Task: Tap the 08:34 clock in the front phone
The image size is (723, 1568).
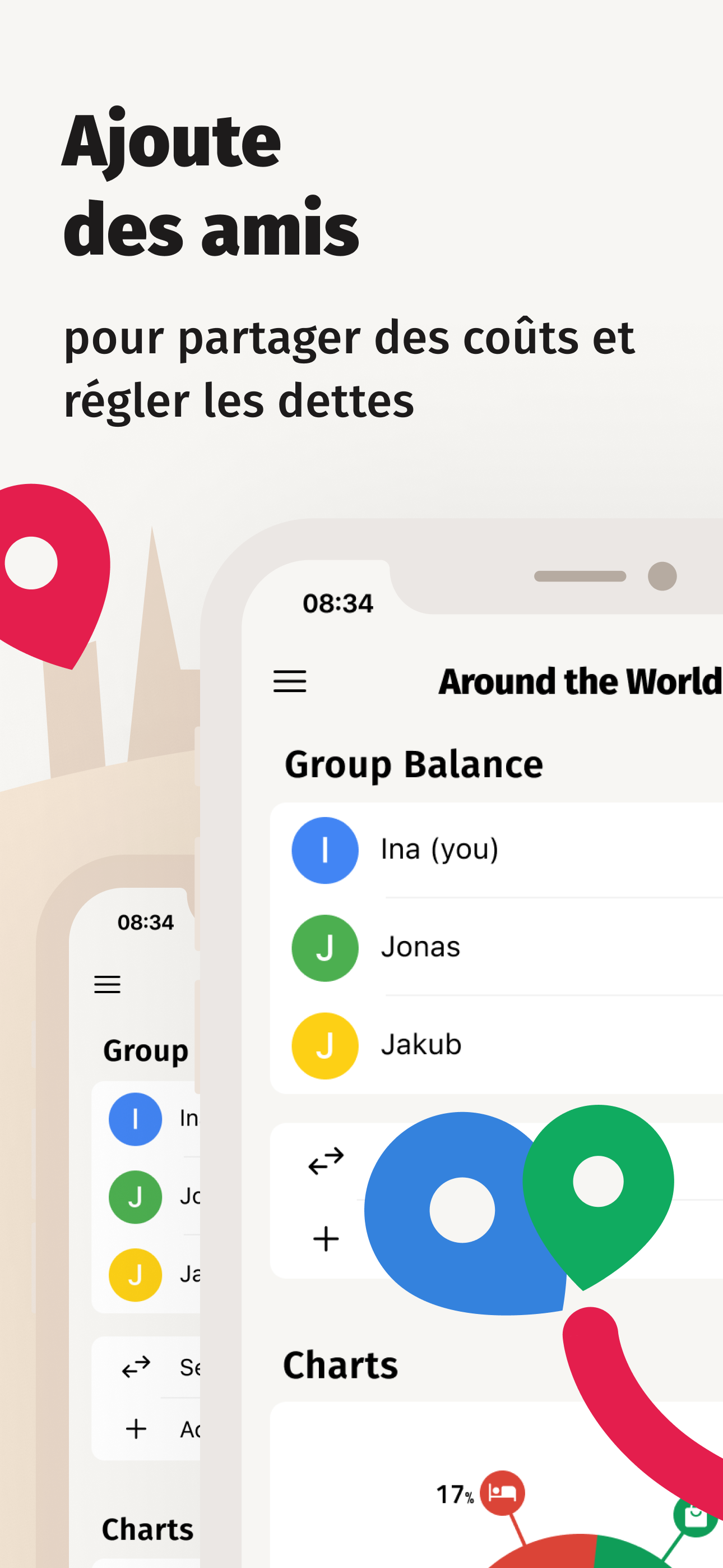Action: (x=338, y=603)
